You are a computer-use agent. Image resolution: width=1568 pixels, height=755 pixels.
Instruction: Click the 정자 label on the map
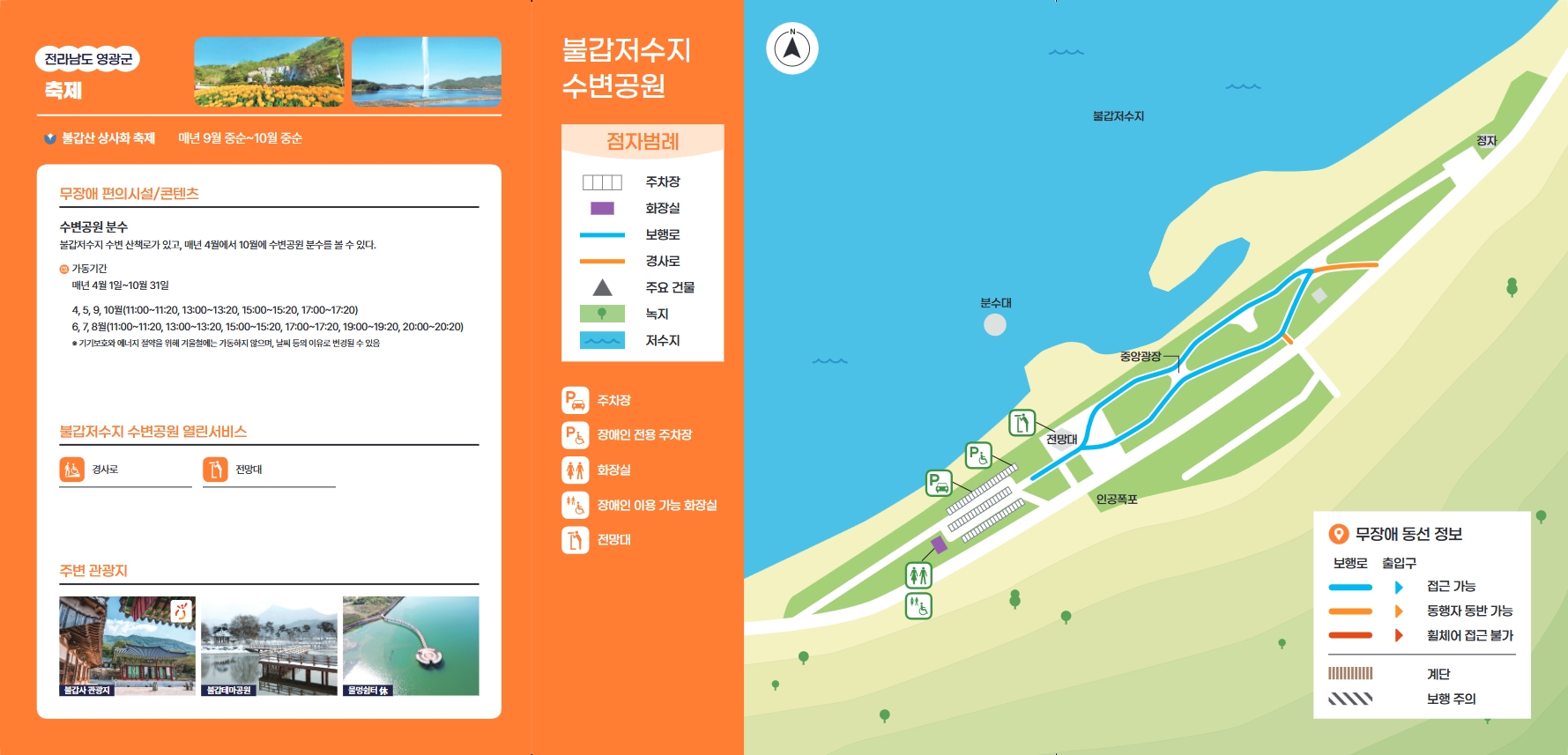[x=1487, y=141]
